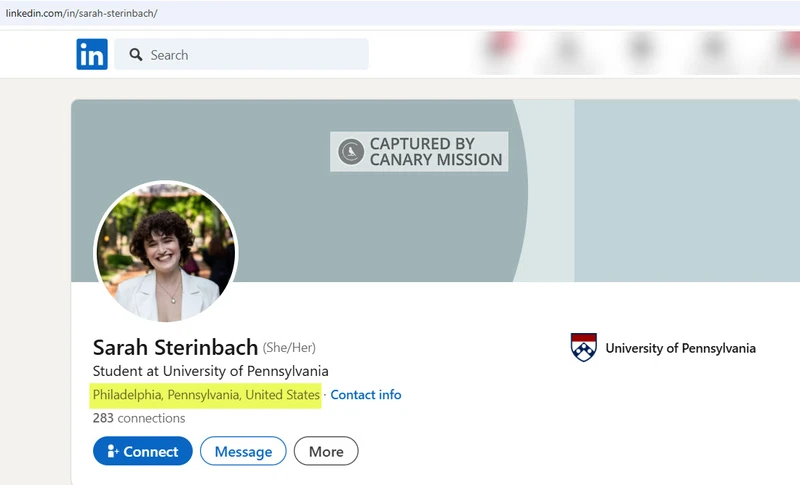Open the More options button
The height and width of the screenshot is (485, 800).
click(x=326, y=451)
